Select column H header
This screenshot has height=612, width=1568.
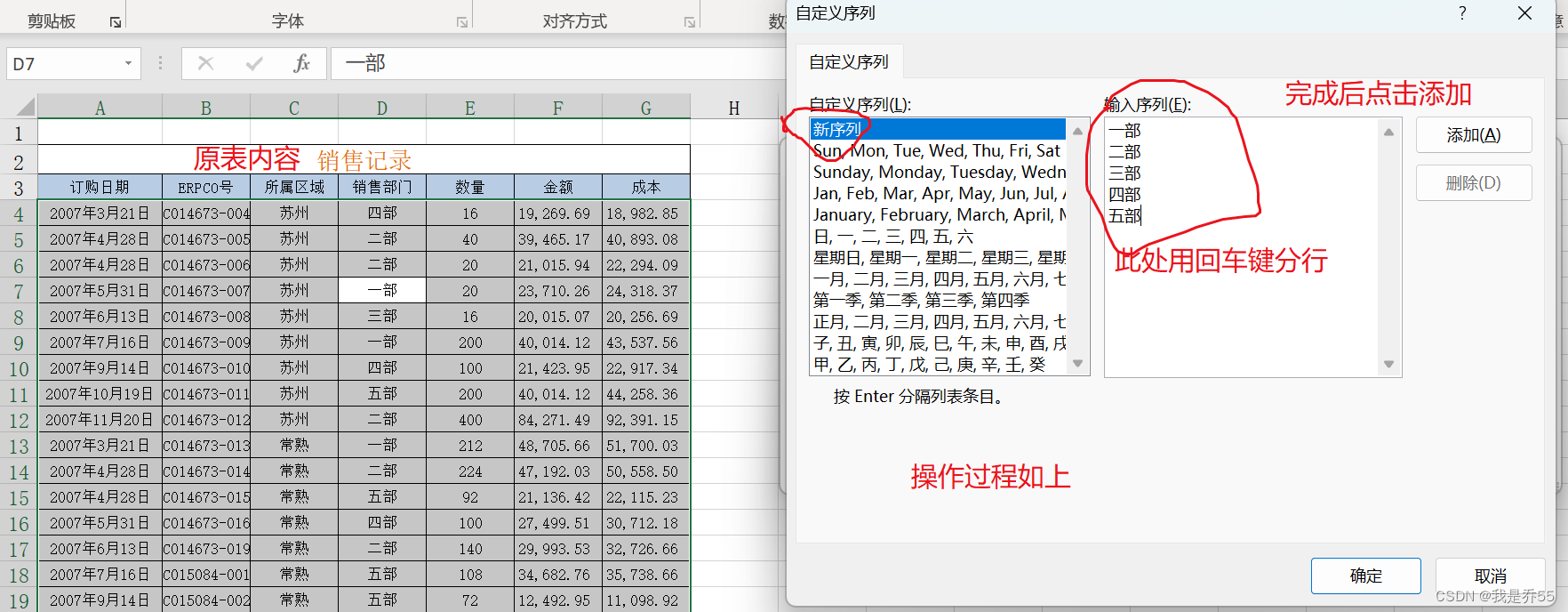(x=734, y=108)
